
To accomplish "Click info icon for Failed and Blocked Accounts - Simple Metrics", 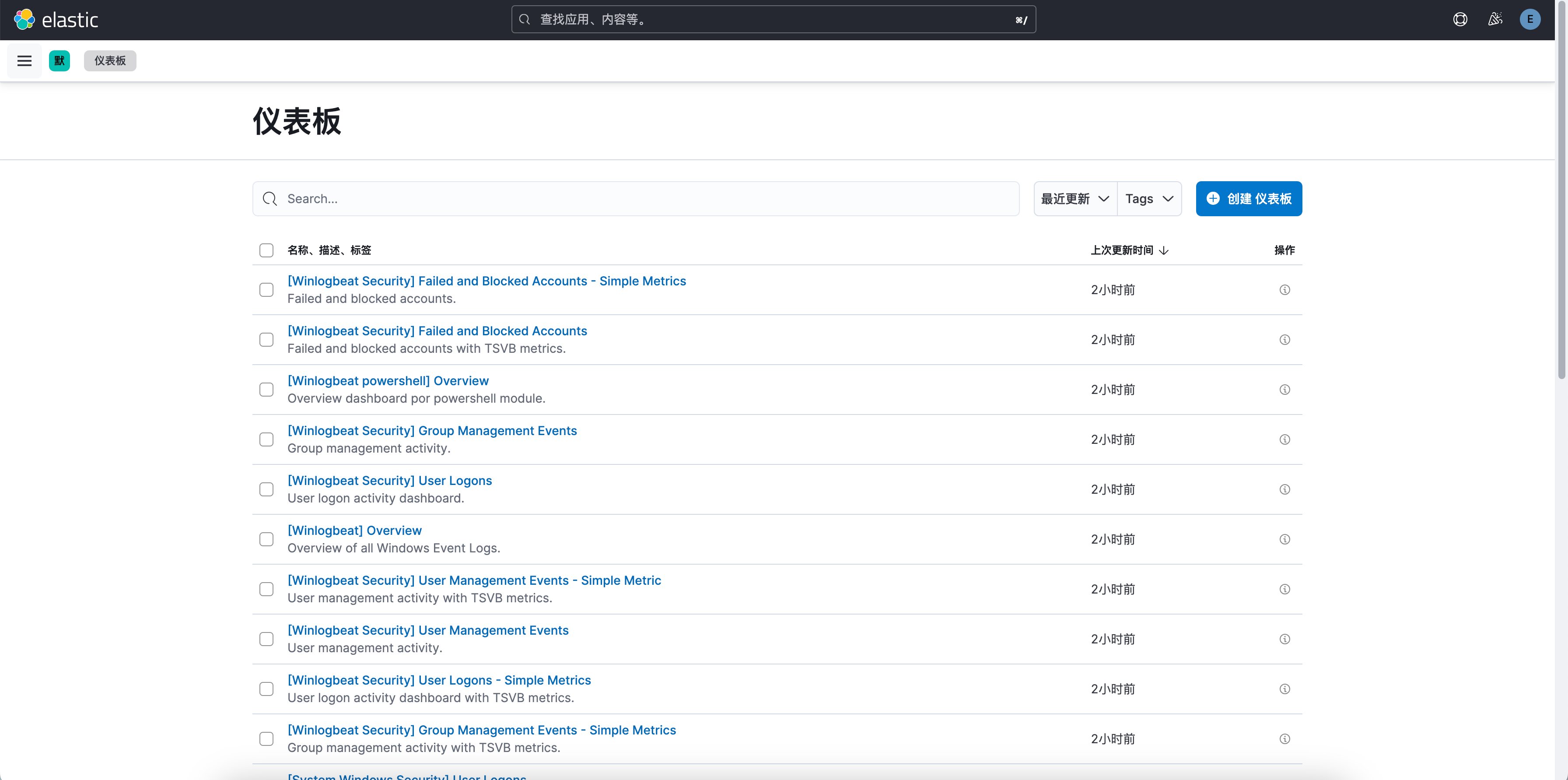I will pyautogui.click(x=1284, y=290).
